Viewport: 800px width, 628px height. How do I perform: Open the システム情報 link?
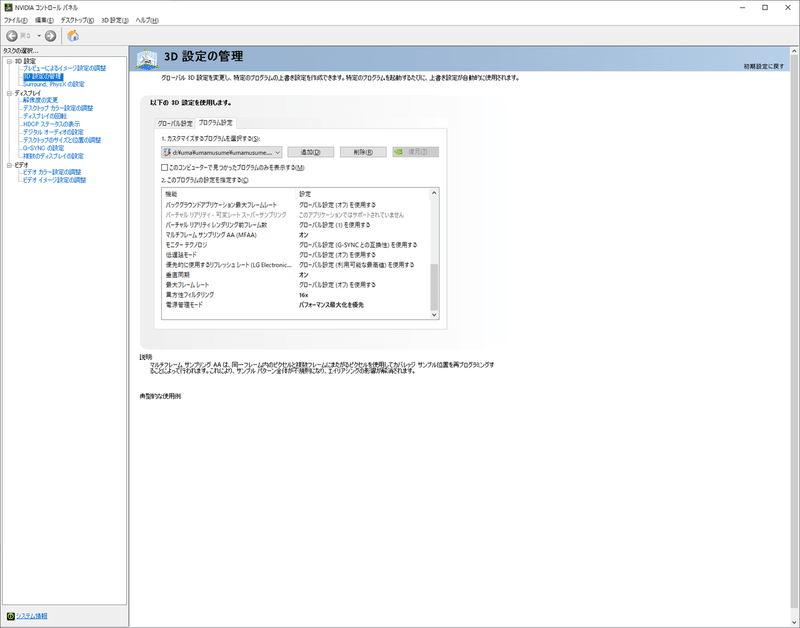coord(32,616)
